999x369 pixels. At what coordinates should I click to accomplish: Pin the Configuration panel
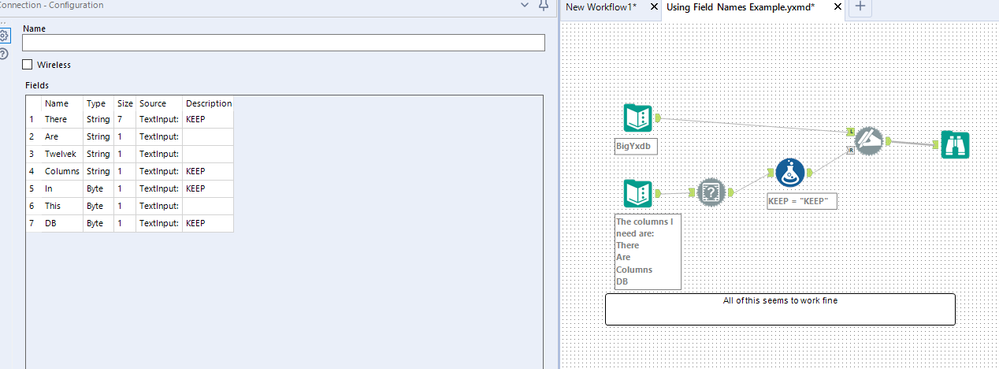pos(543,5)
